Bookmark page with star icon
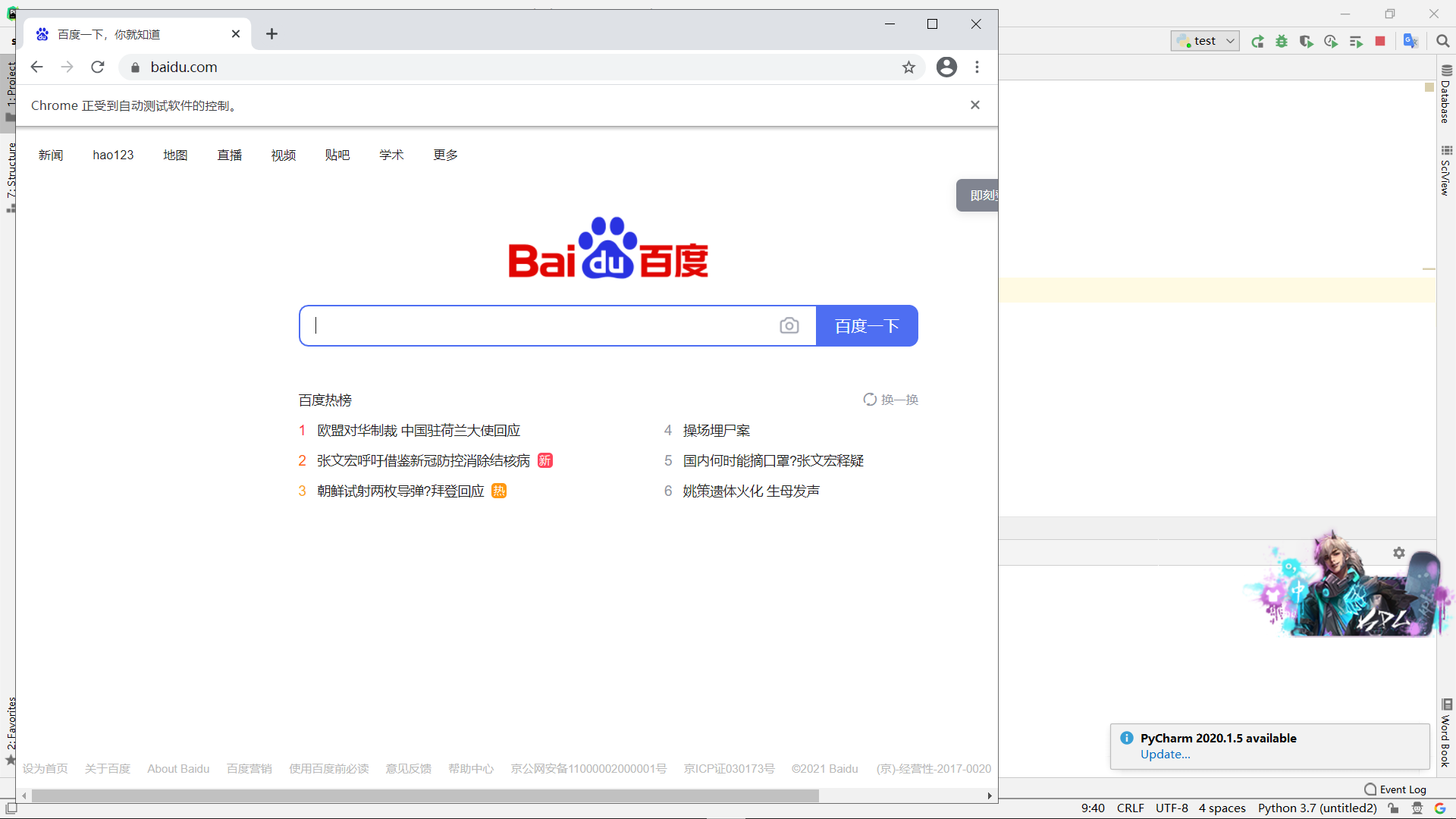 908,67
